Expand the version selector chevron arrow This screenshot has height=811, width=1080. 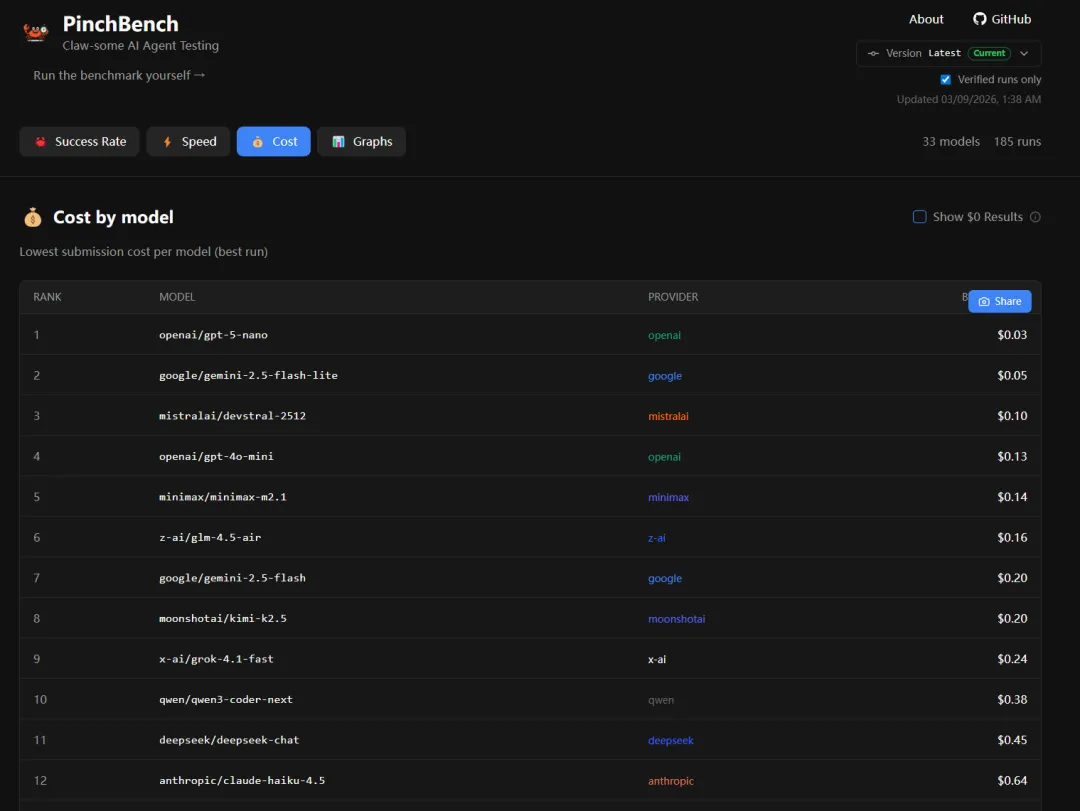[x=1024, y=54]
